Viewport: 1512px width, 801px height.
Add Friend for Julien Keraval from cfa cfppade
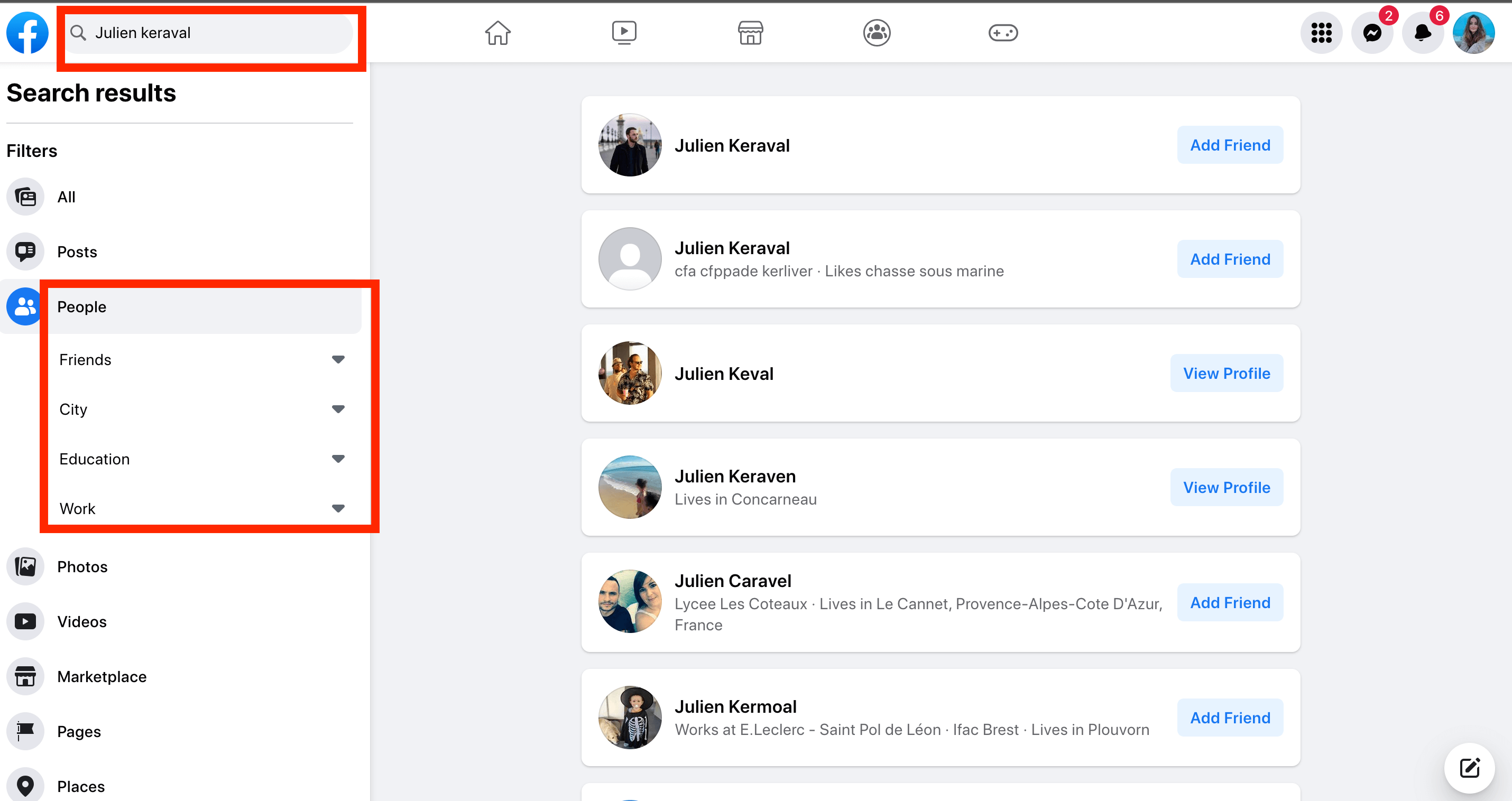[1230, 259]
